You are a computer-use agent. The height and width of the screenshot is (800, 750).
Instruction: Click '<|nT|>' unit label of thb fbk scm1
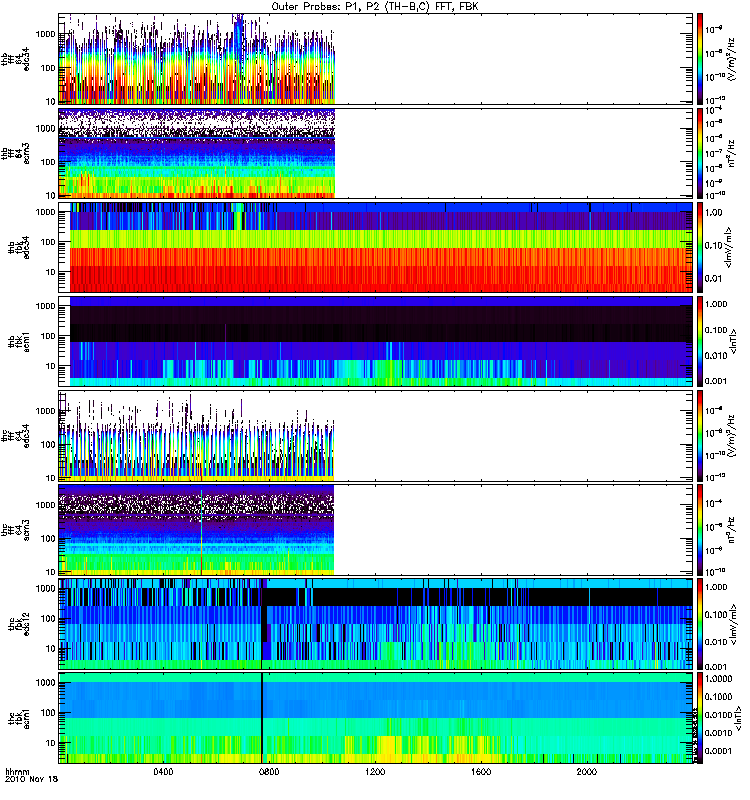click(733, 342)
